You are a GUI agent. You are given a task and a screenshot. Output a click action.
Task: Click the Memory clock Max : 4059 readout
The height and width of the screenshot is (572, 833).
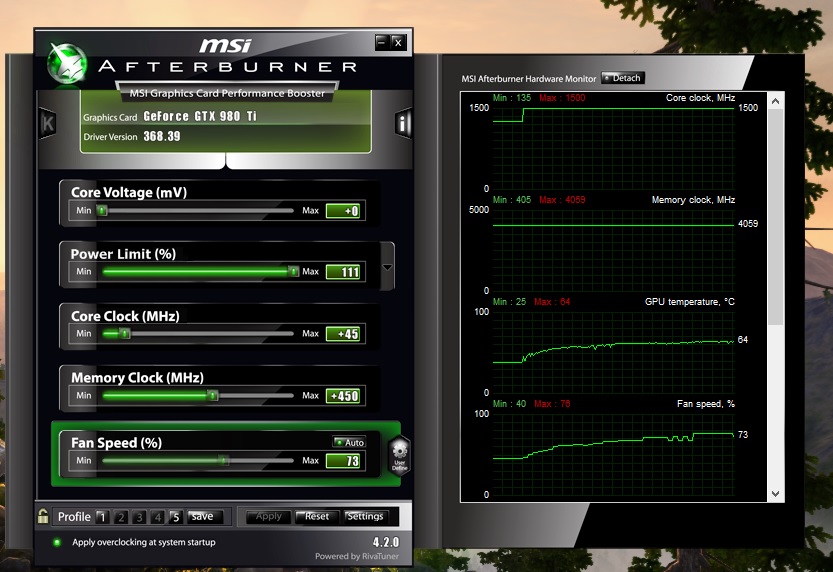click(562, 200)
